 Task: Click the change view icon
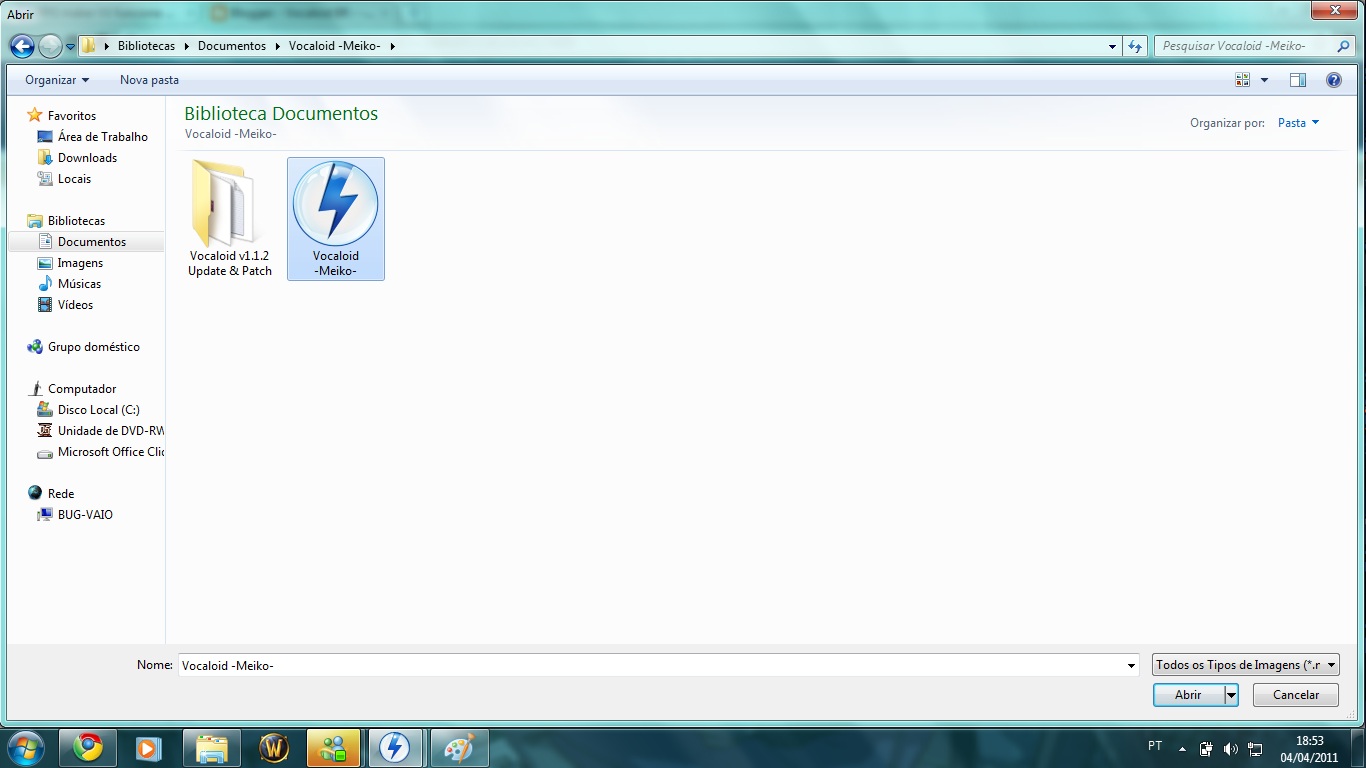(1243, 80)
